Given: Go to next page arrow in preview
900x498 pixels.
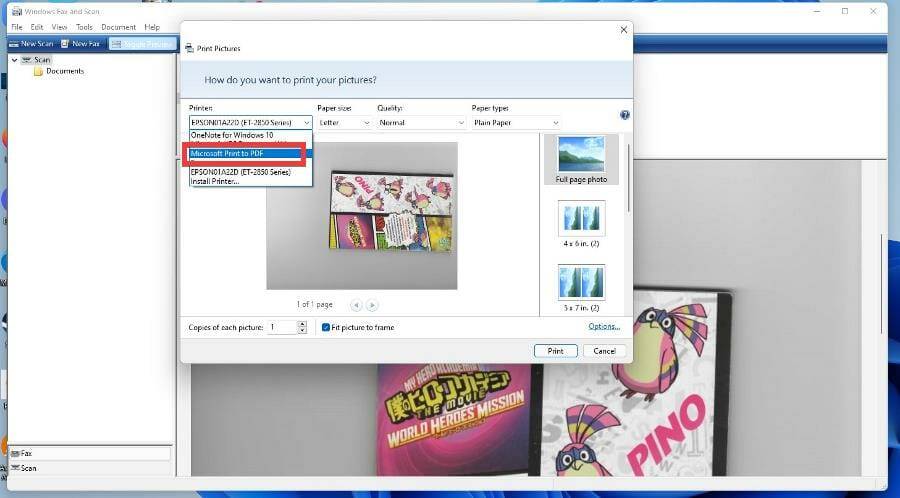Looking at the screenshot, I should (372, 305).
